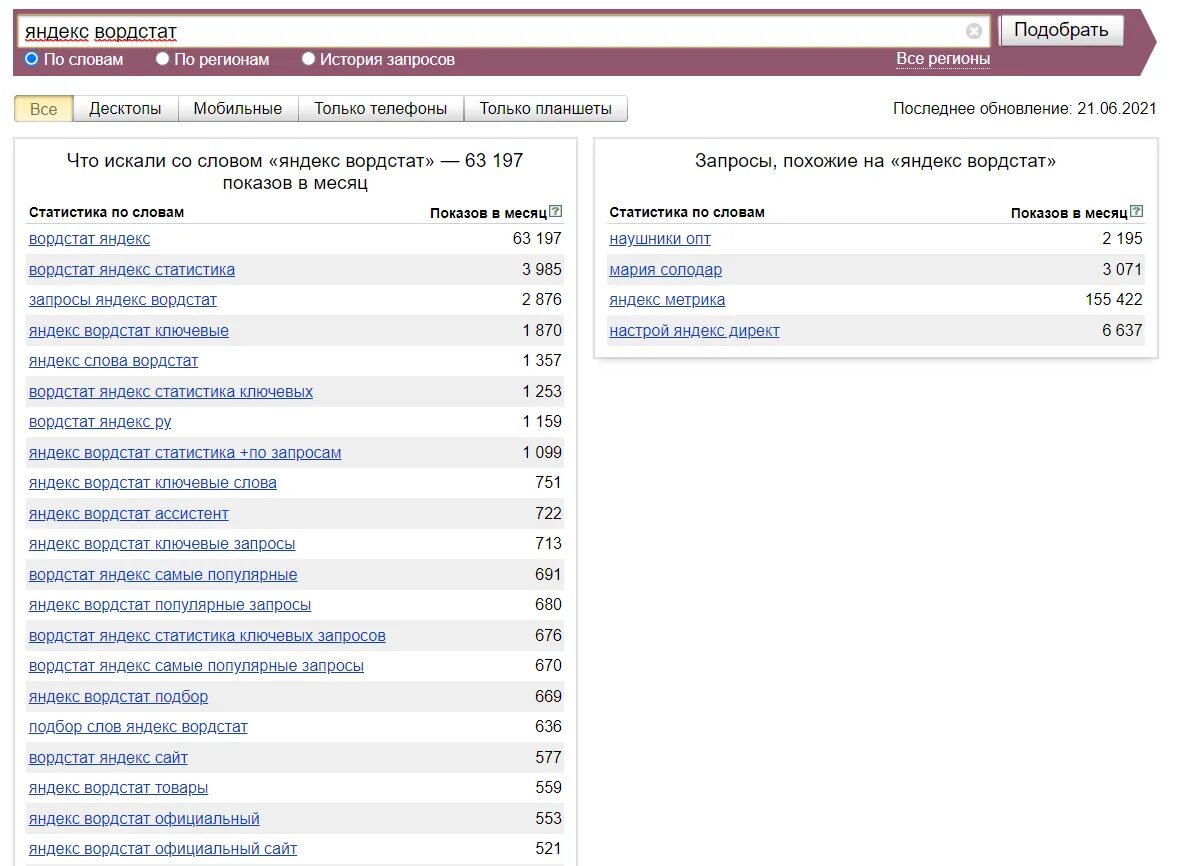Open 'вордстат яндекс статистика ключевых' link
This screenshot has width=1183, height=866.
(171, 392)
